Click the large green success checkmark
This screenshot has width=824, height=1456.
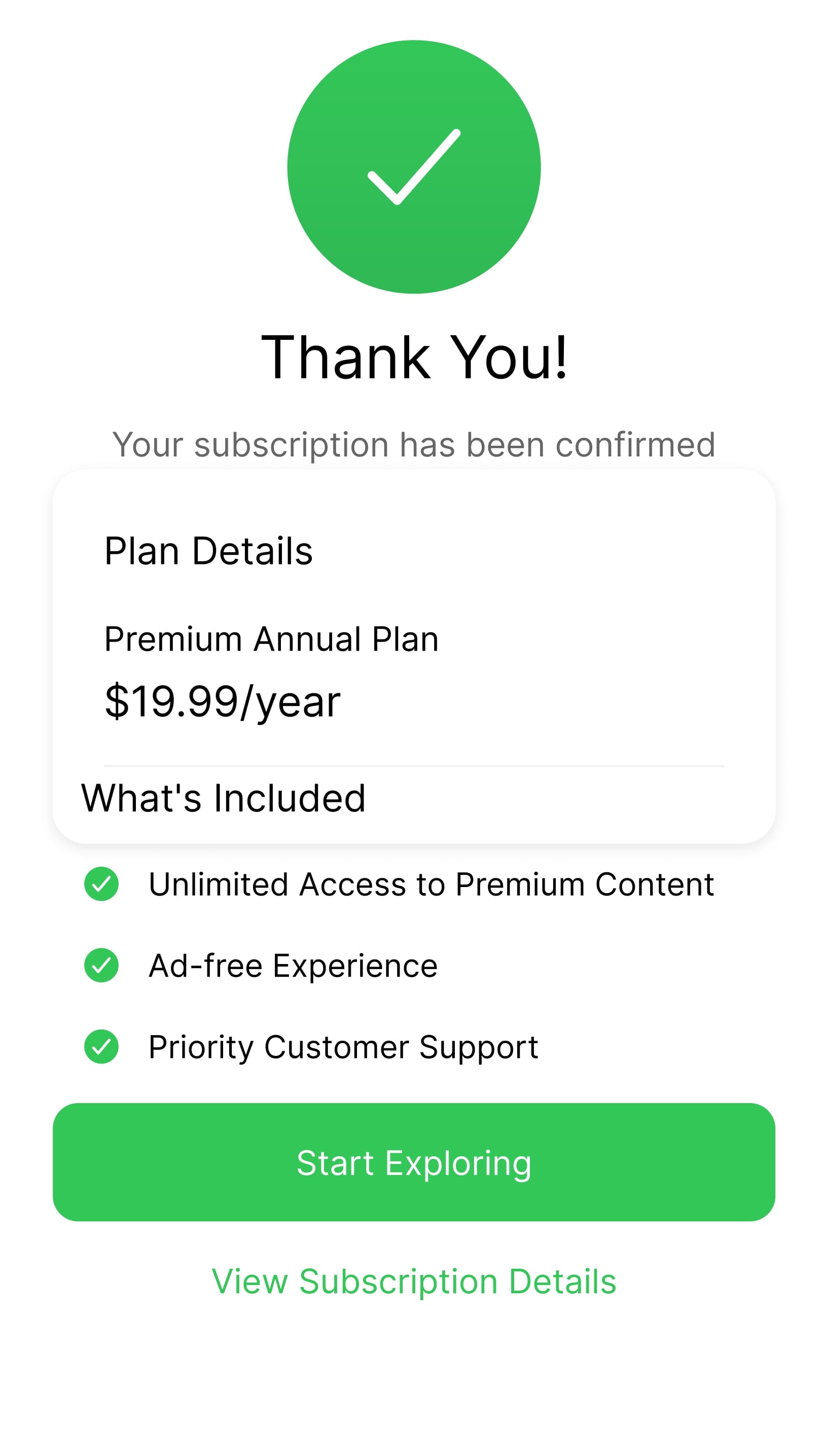point(414,167)
